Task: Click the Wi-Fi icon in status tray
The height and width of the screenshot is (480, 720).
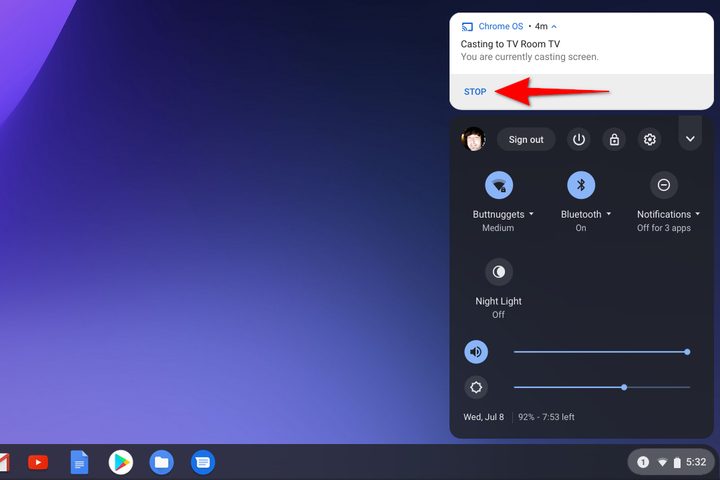Action: pyautogui.click(x=662, y=463)
